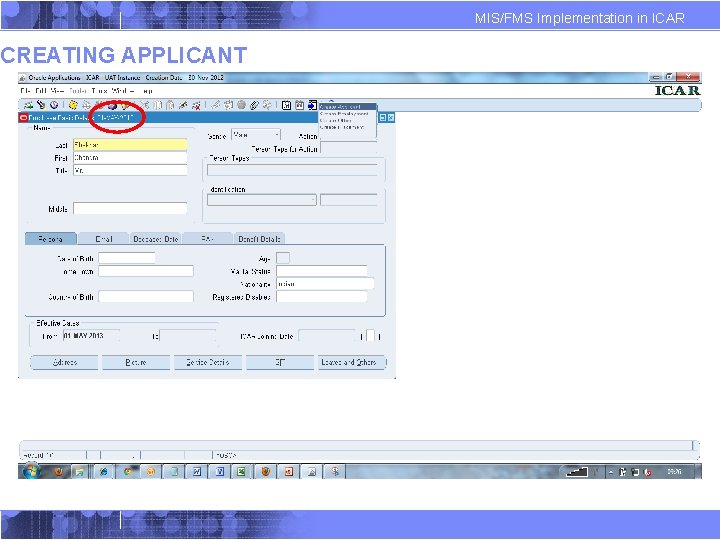Click the Copy toolbar icon
720x540 pixels.
(158, 105)
